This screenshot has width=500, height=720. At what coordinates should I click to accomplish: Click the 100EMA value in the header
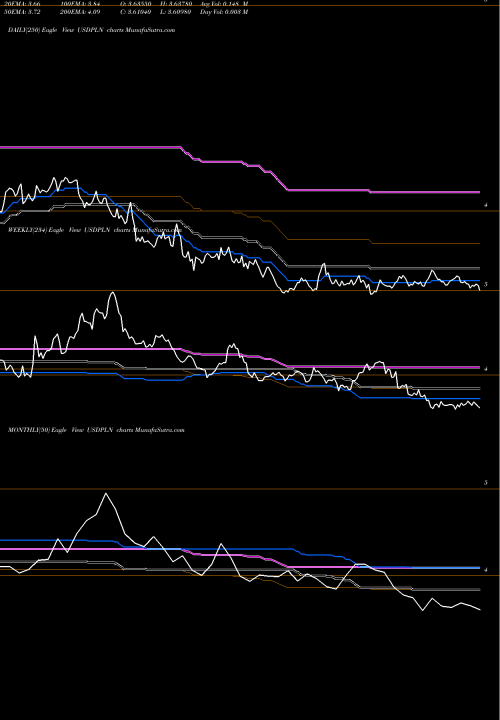tap(80, 4)
